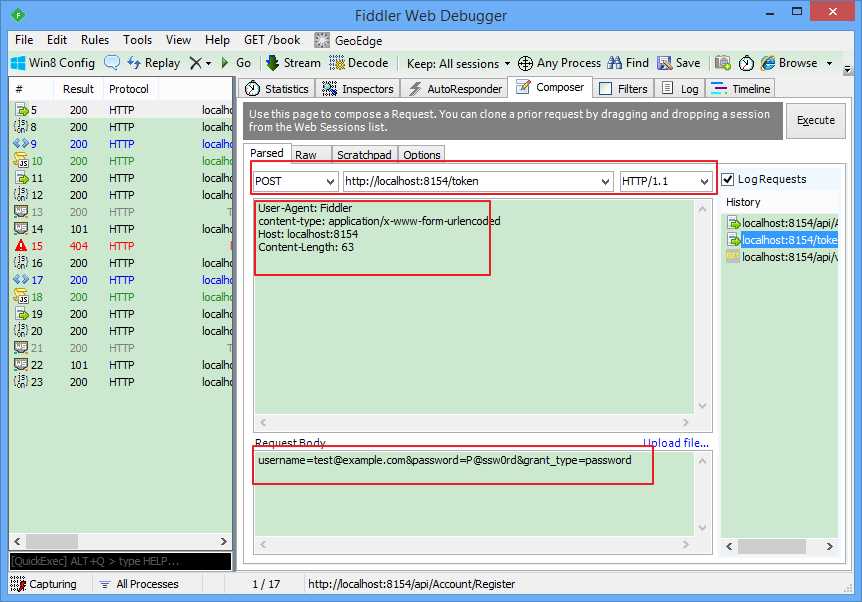Select session 23 in the list

pyautogui.click(x=121, y=382)
